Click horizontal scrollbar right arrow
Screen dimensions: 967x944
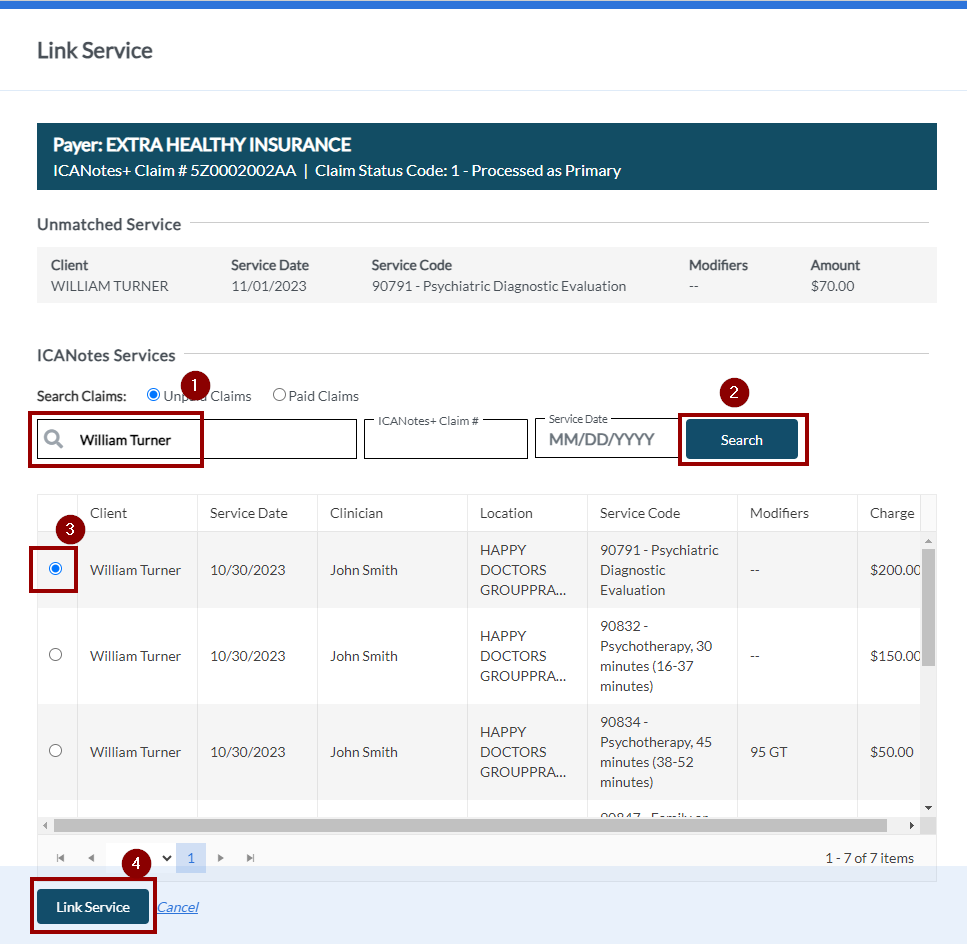(911, 826)
